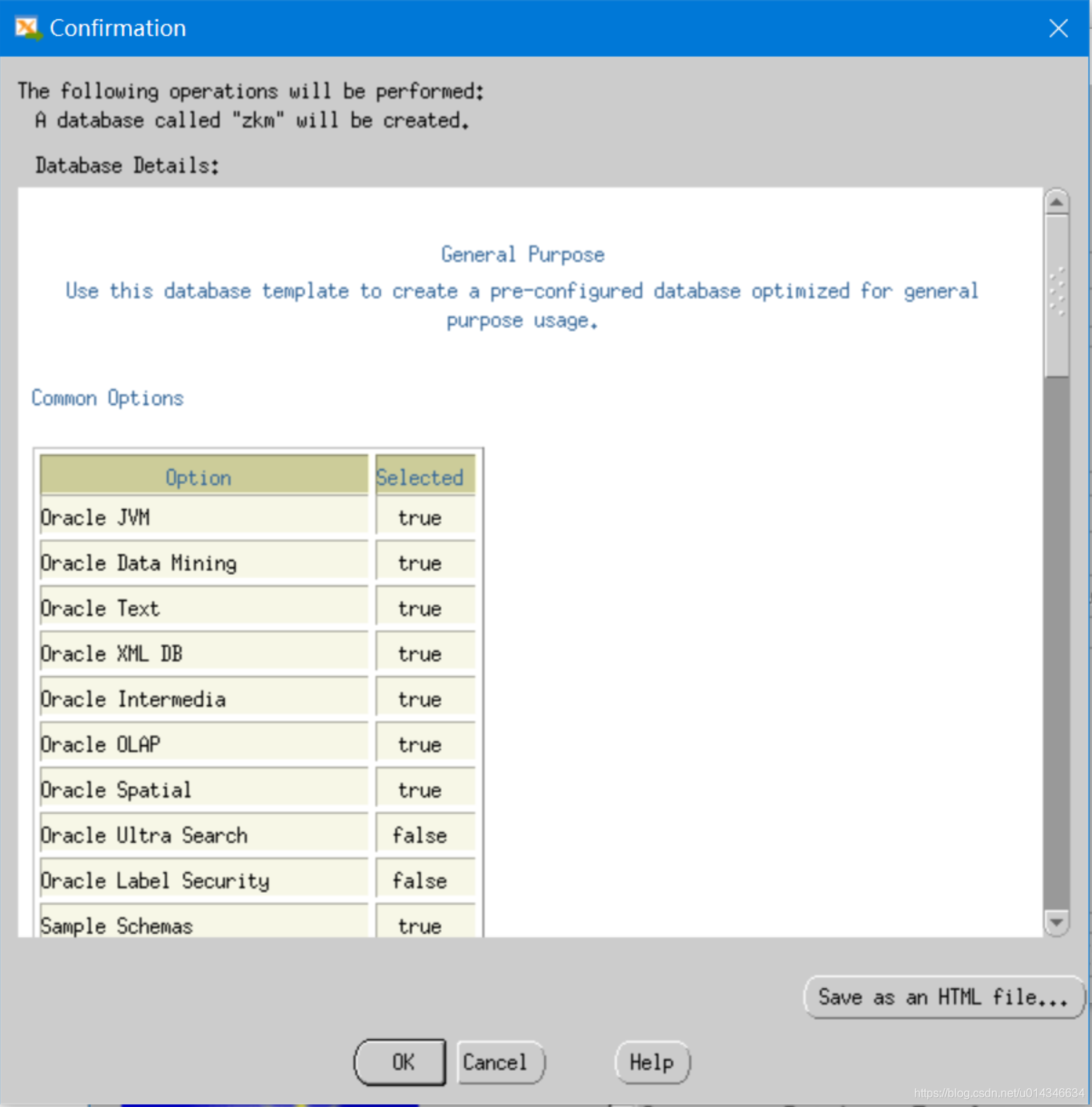The width and height of the screenshot is (1092, 1107).
Task: Click the Confirmation title bar text
Action: pos(118,28)
